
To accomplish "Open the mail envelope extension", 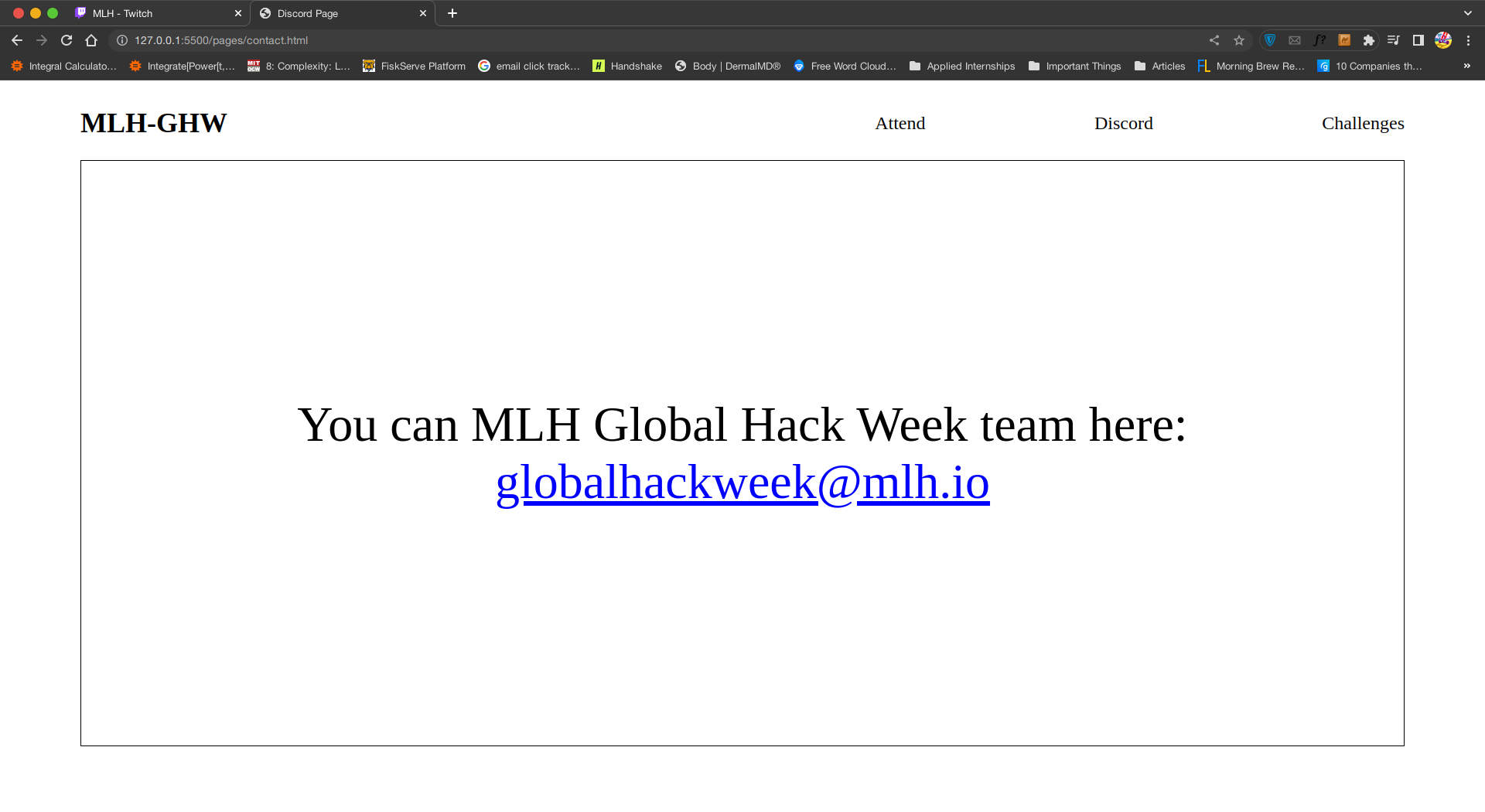I will coord(1295,40).
